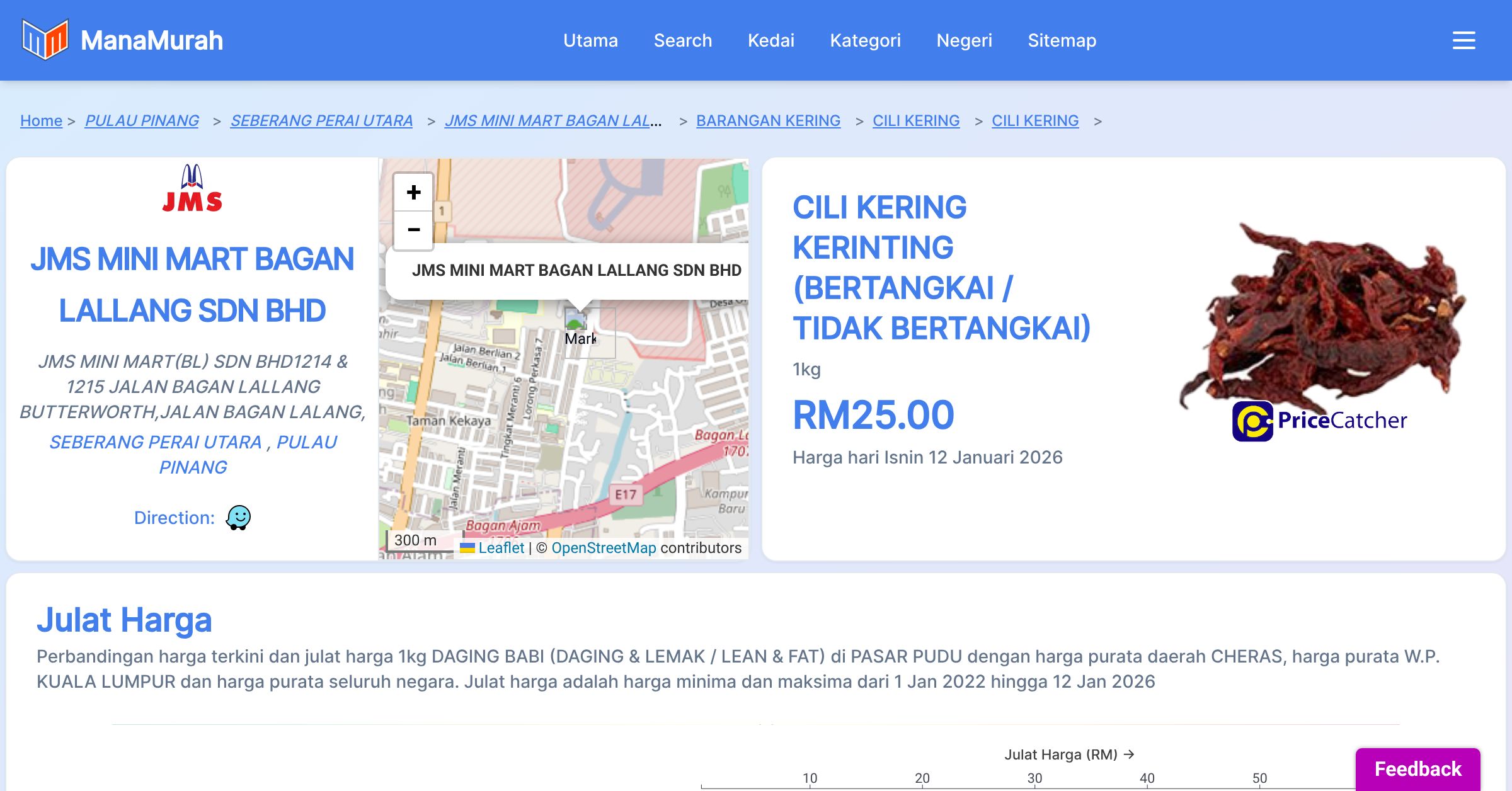Zoom out on the store map
This screenshot has width=1512, height=791.
click(x=413, y=230)
